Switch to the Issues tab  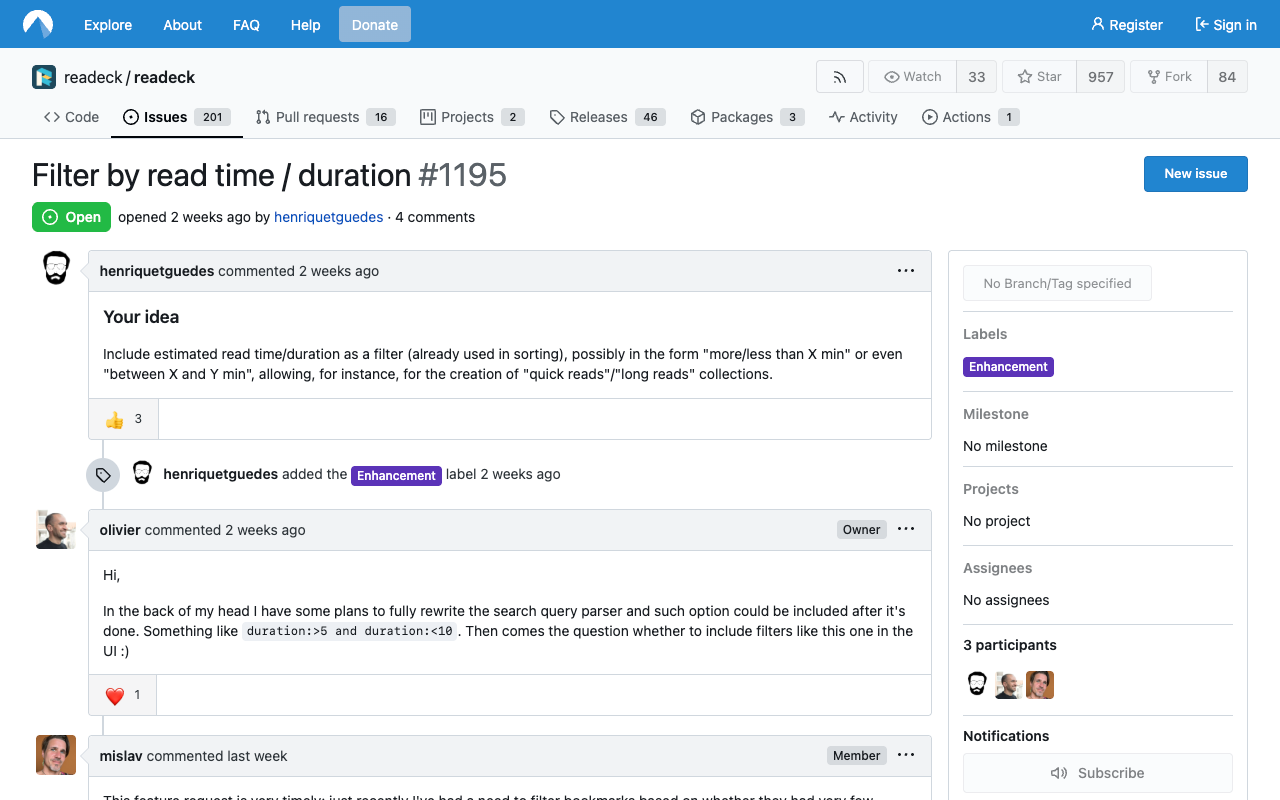click(x=177, y=117)
